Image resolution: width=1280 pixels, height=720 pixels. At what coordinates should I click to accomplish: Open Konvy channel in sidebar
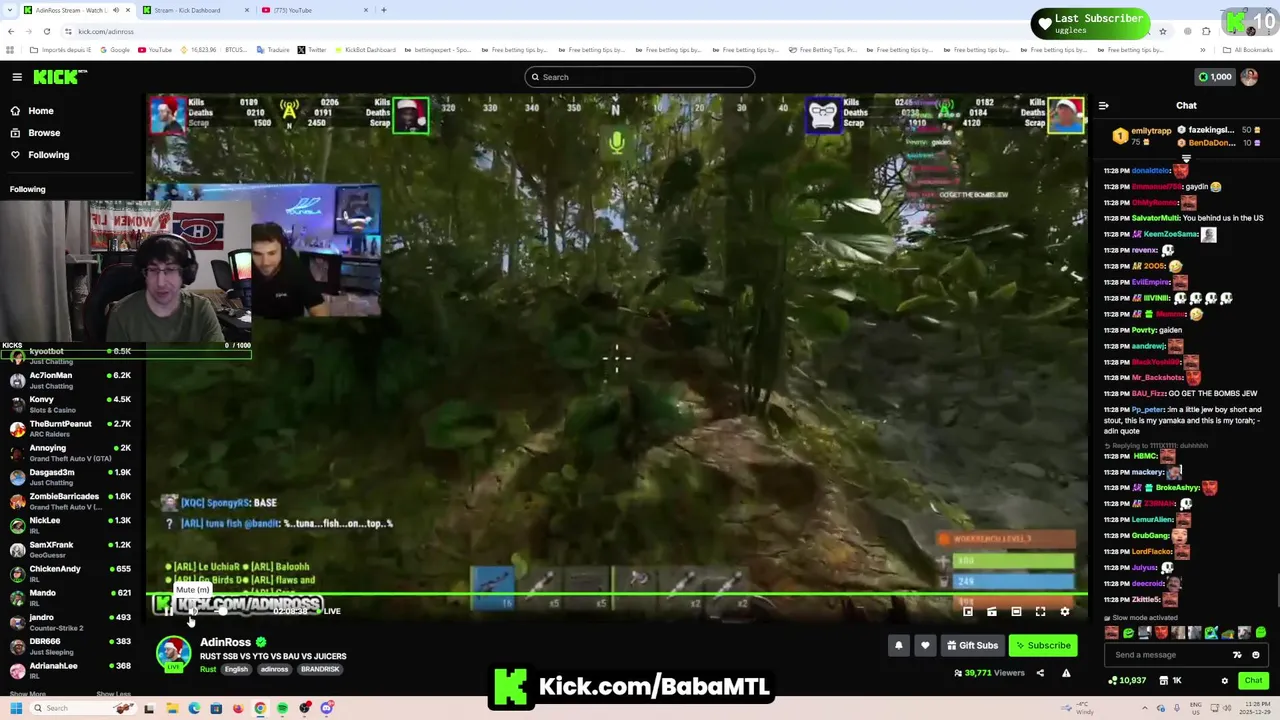click(70, 404)
